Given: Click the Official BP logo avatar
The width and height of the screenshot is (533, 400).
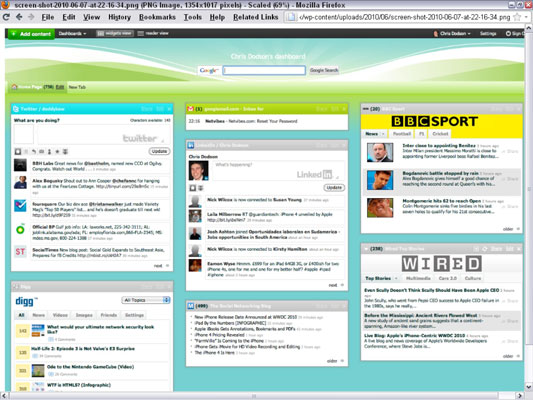Looking at the screenshot, I should pos(20,230).
